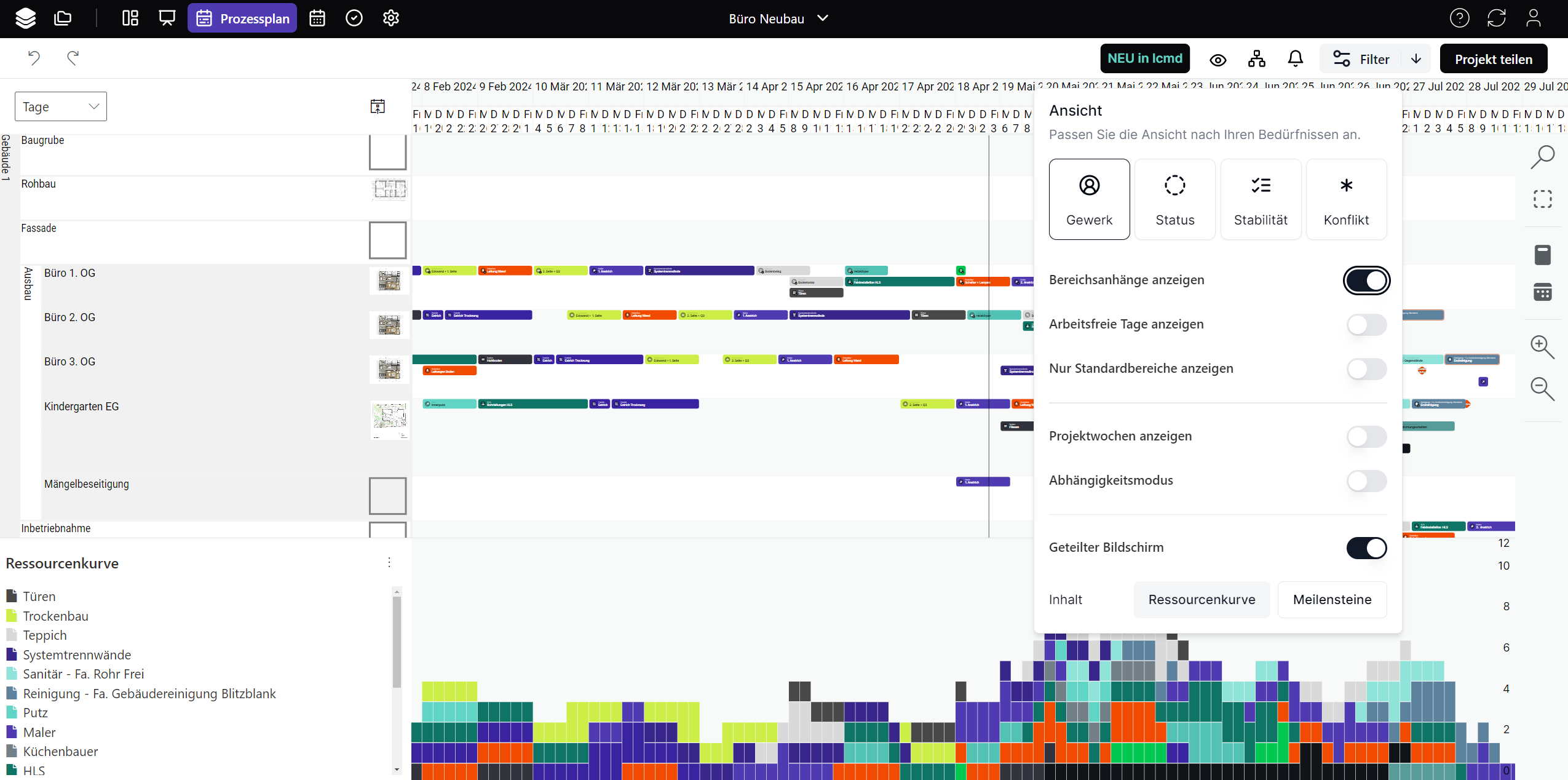
Task: Open the hierarchy structure icon
Action: (1257, 59)
